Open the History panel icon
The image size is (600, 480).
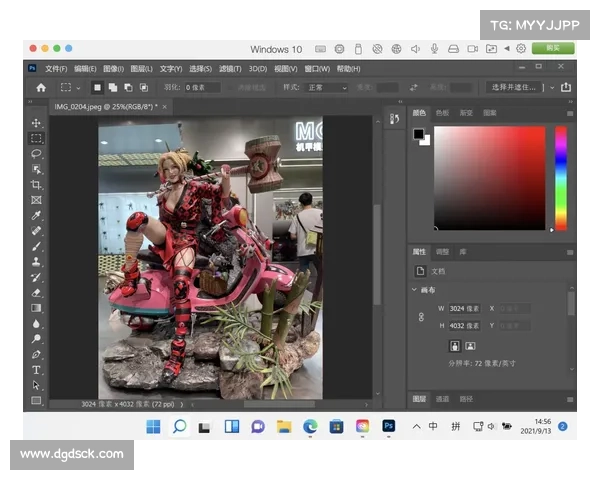pyautogui.click(x=395, y=119)
